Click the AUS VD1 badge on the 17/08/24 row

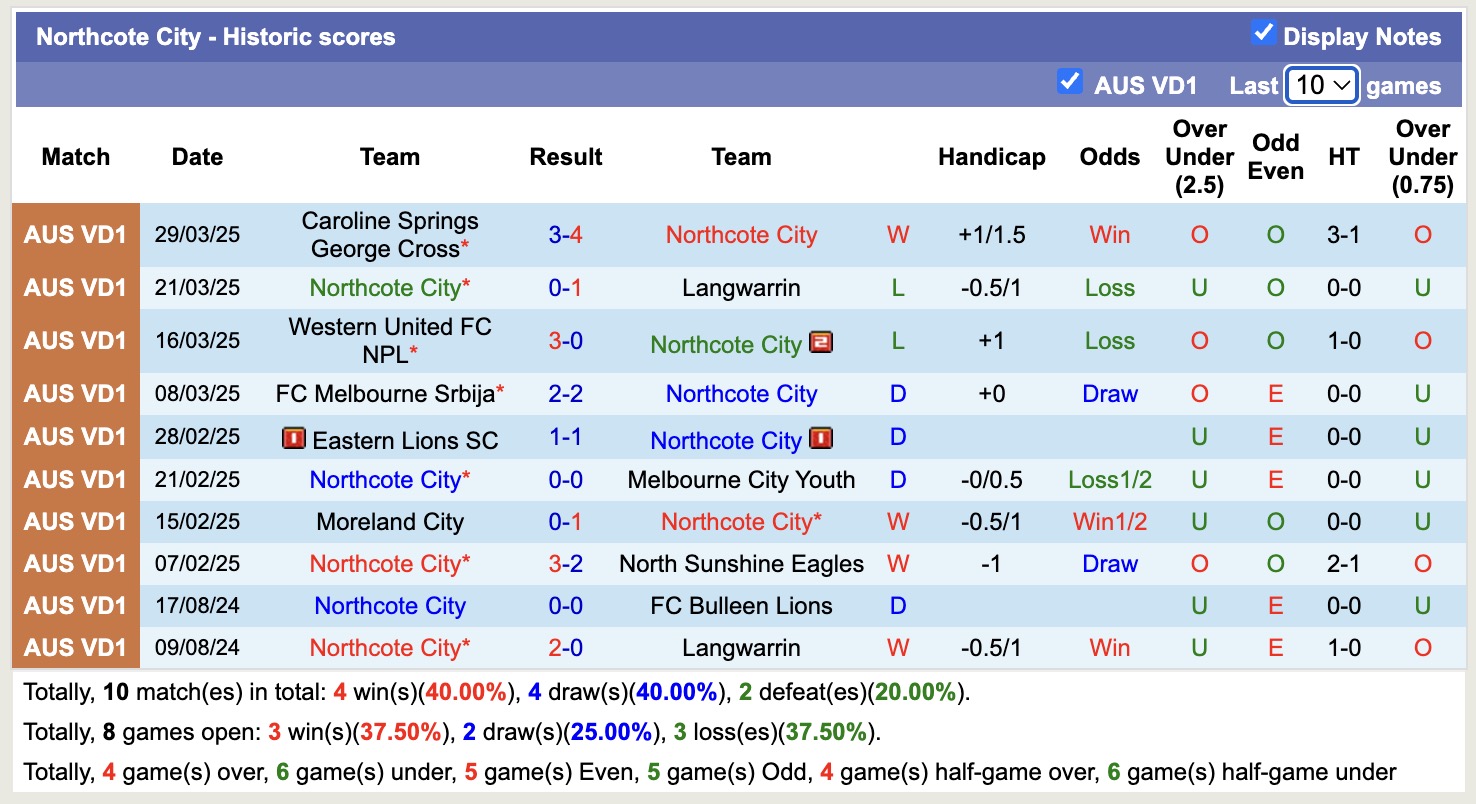(x=75, y=605)
